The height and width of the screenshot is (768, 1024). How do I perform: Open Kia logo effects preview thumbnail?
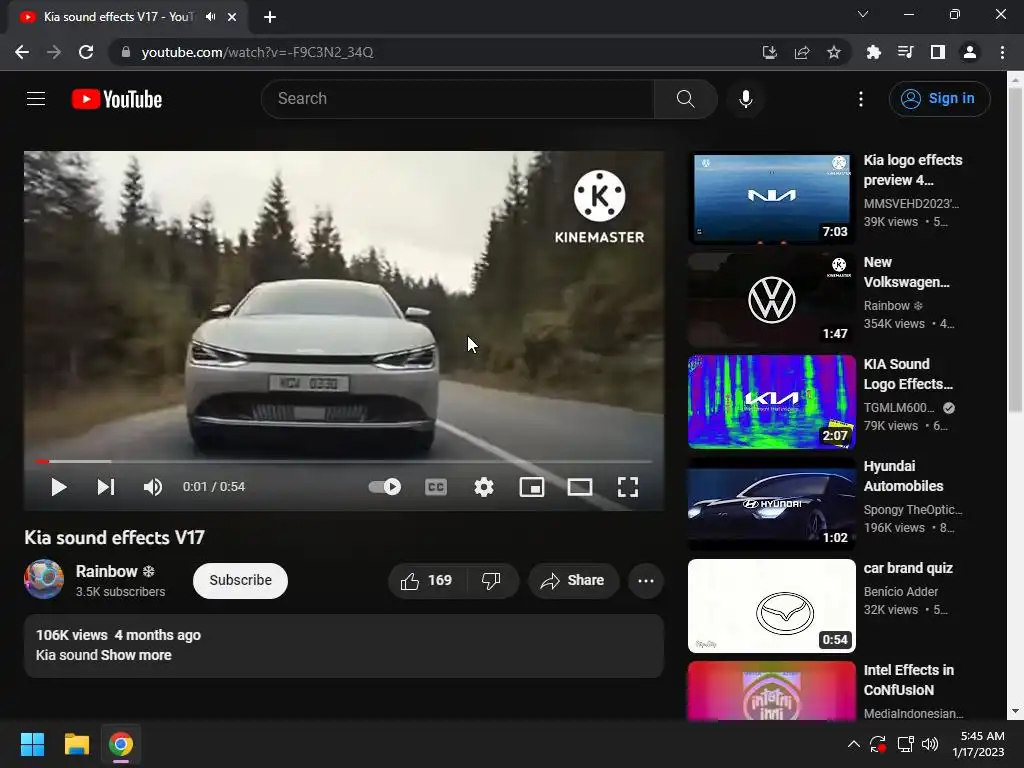coord(771,198)
